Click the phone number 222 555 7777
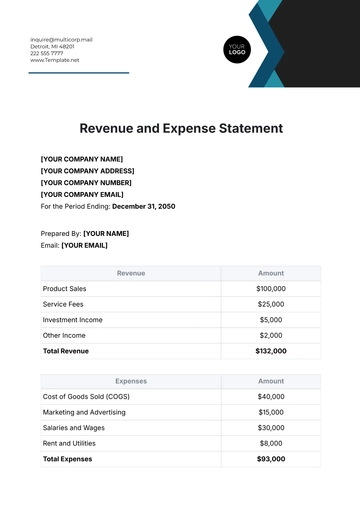The width and height of the screenshot is (360, 509). pyautogui.click(x=47, y=53)
